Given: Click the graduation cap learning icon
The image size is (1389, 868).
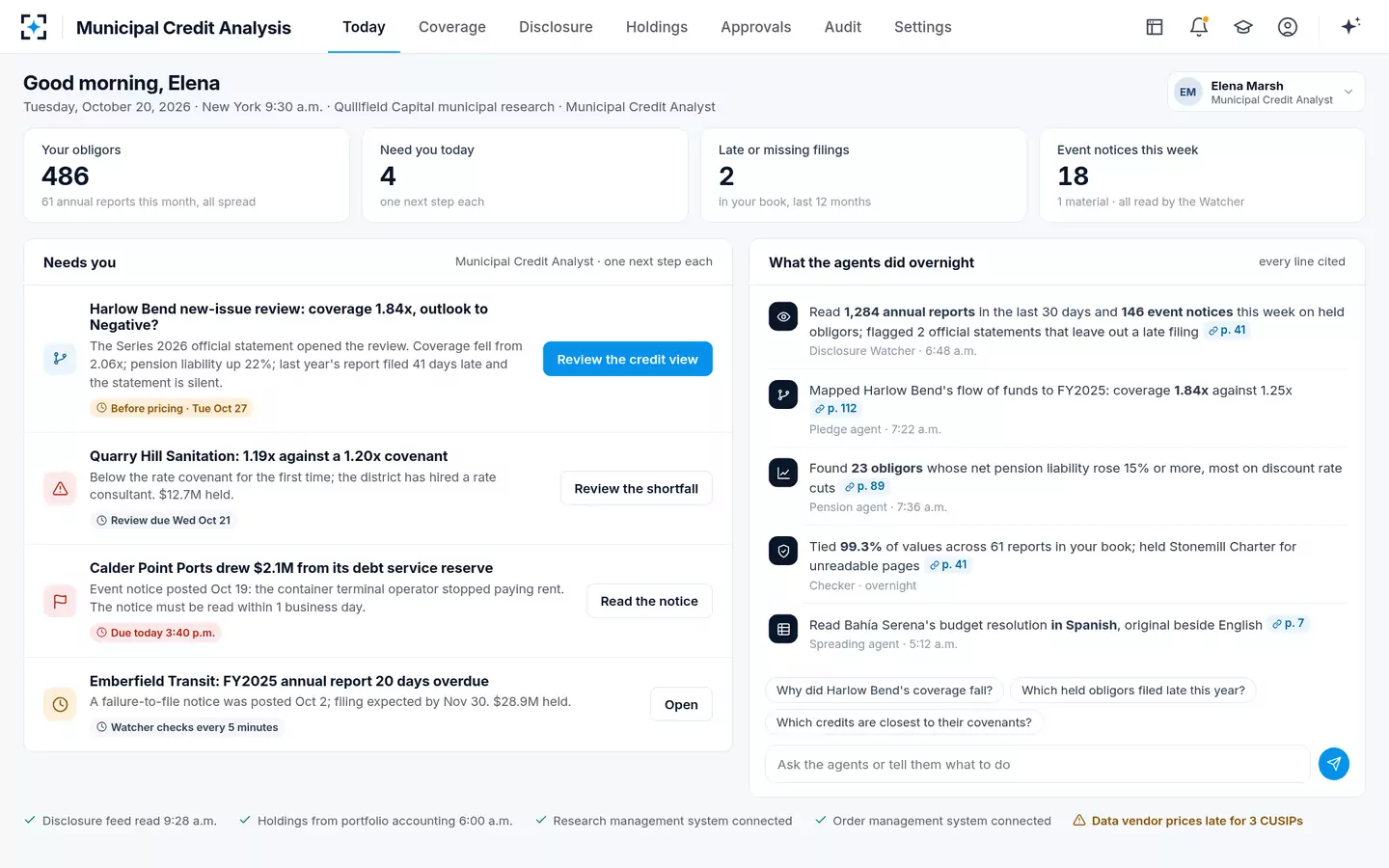Looking at the screenshot, I should click(1243, 27).
